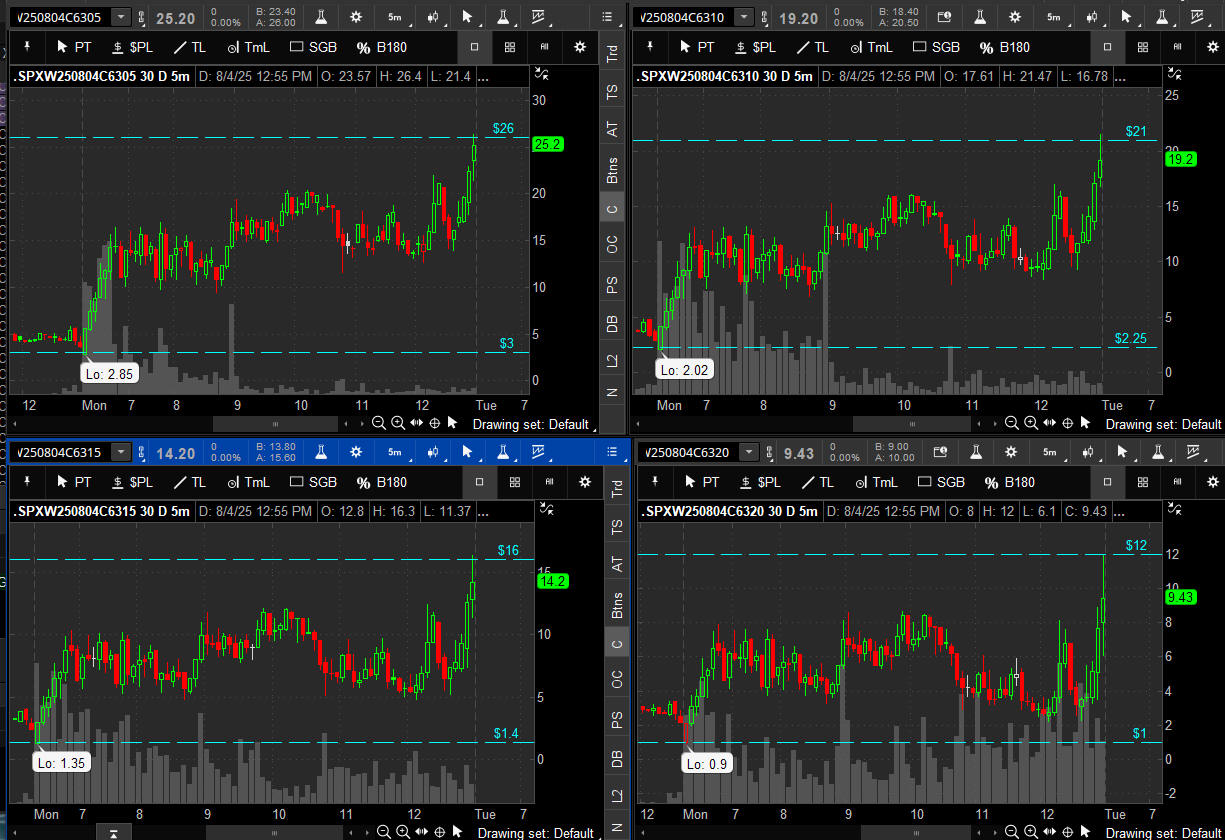Click the Studies flask icon on C6315 toolbar

coord(322,452)
